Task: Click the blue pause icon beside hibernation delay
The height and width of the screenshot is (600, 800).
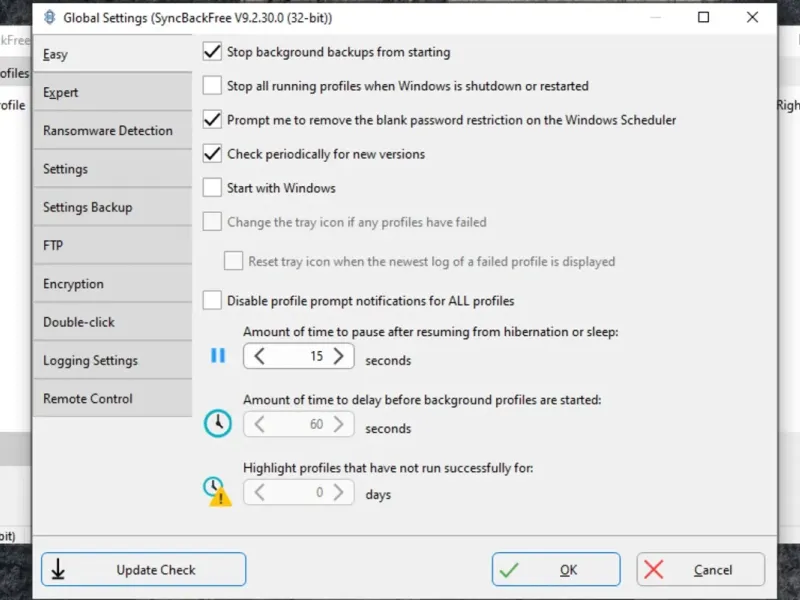Action: pos(218,356)
